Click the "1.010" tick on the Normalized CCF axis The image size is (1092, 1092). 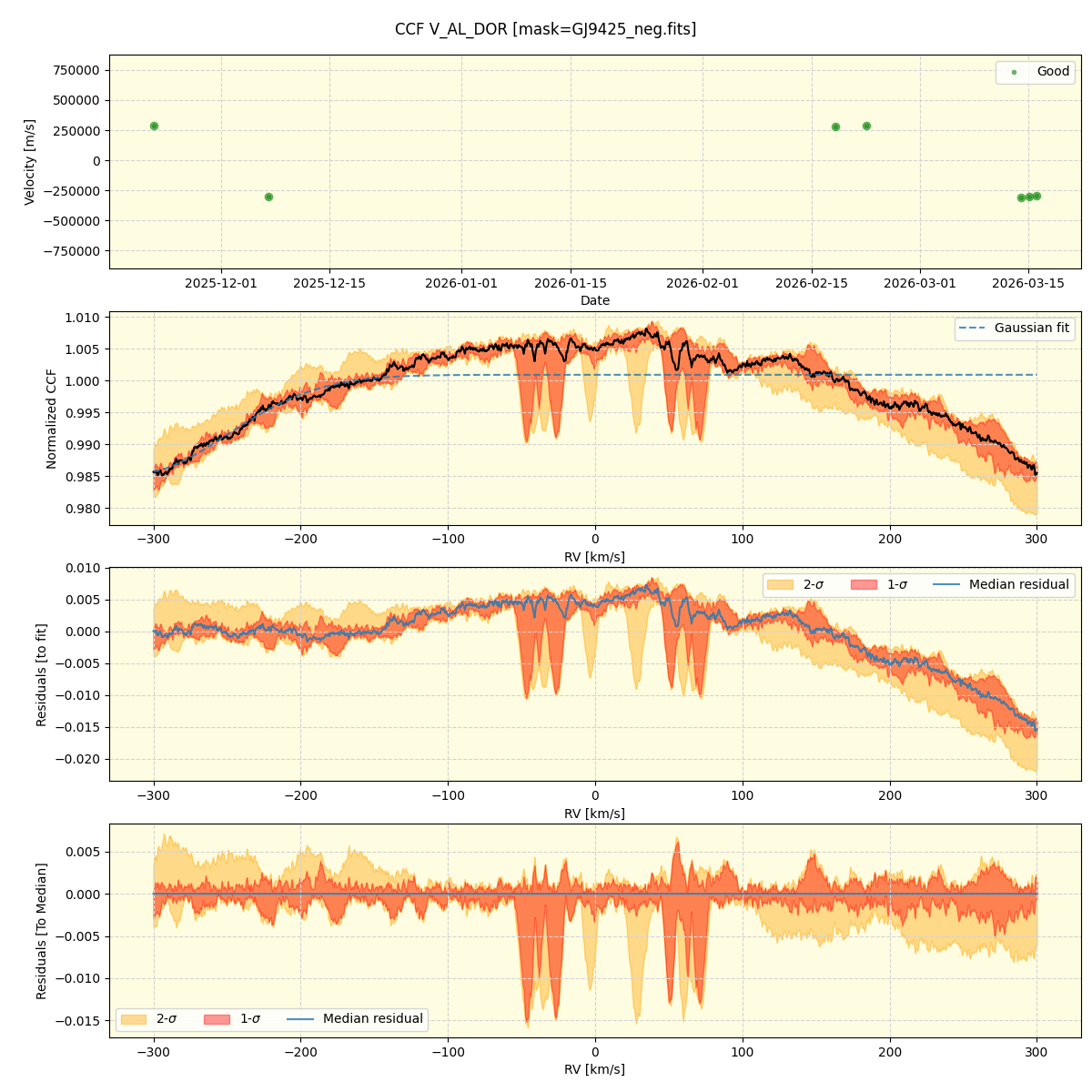pos(83,318)
